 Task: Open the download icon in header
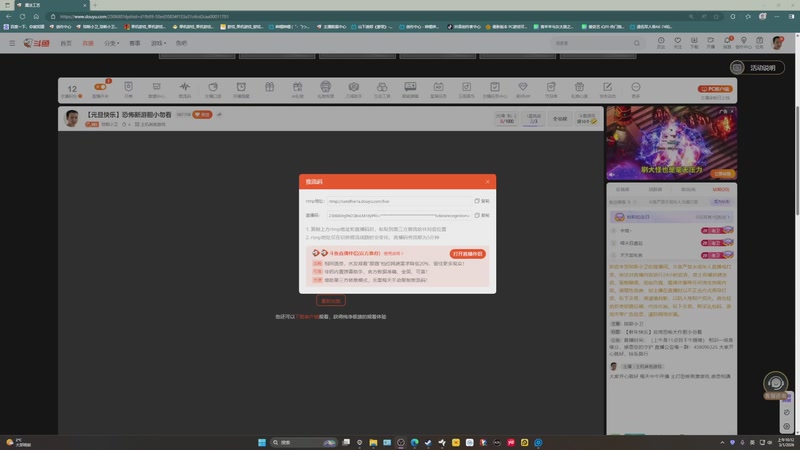(694, 42)
